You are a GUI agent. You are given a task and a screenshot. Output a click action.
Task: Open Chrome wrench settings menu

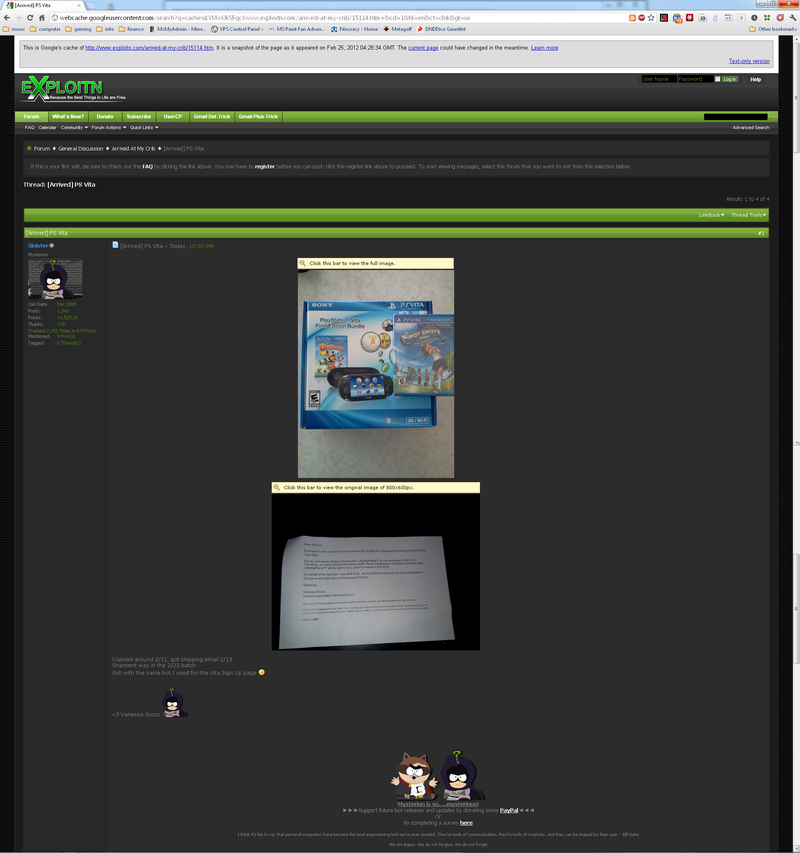pyautogui.click(x=793, y=17)
